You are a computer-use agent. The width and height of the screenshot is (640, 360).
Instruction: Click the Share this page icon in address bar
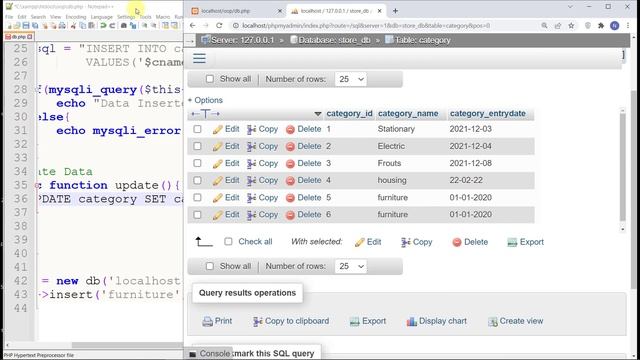pyautogui.click(x=558, y=25)
